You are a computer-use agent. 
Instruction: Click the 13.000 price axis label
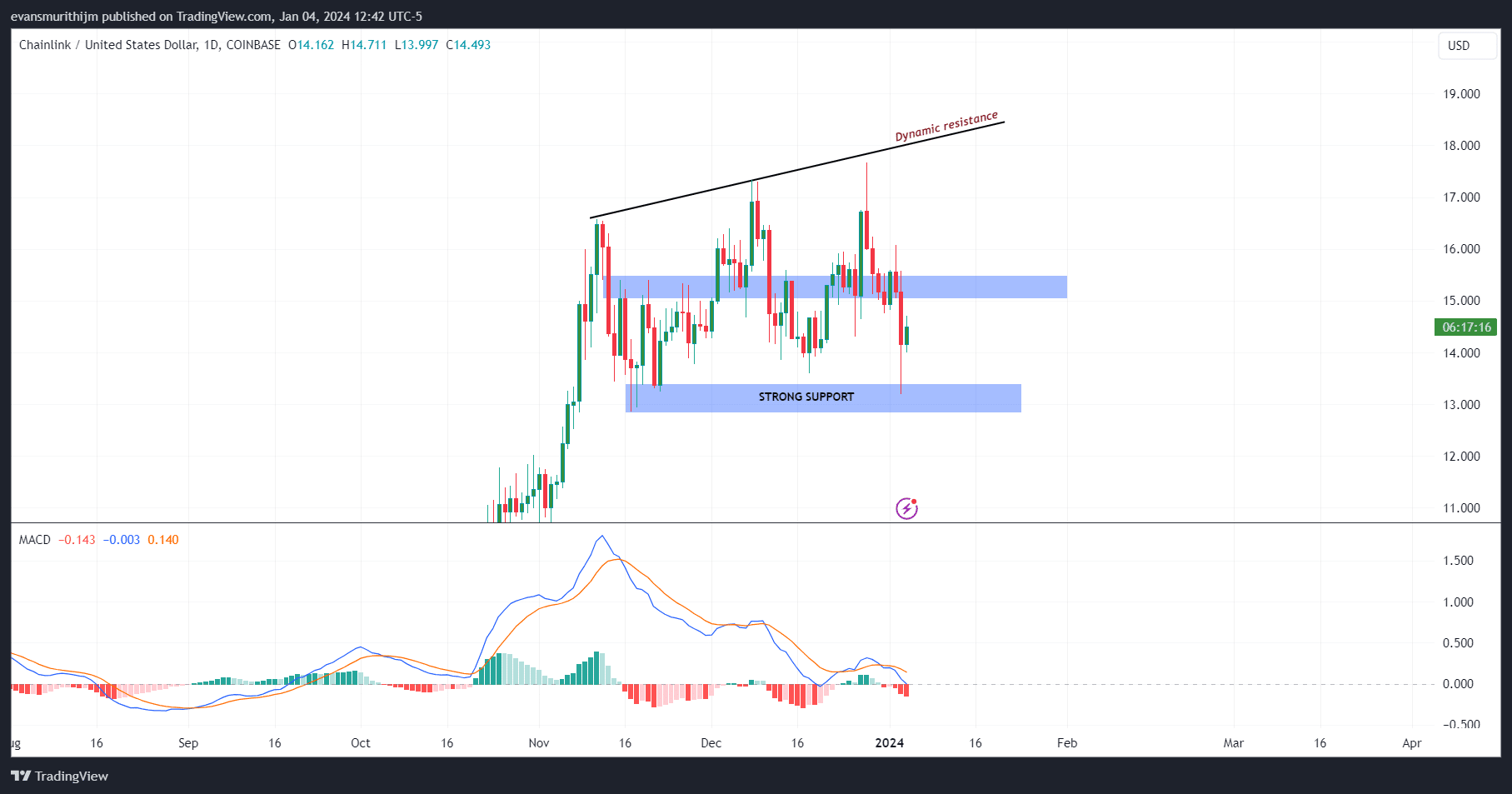click(x=1461, y=405)
